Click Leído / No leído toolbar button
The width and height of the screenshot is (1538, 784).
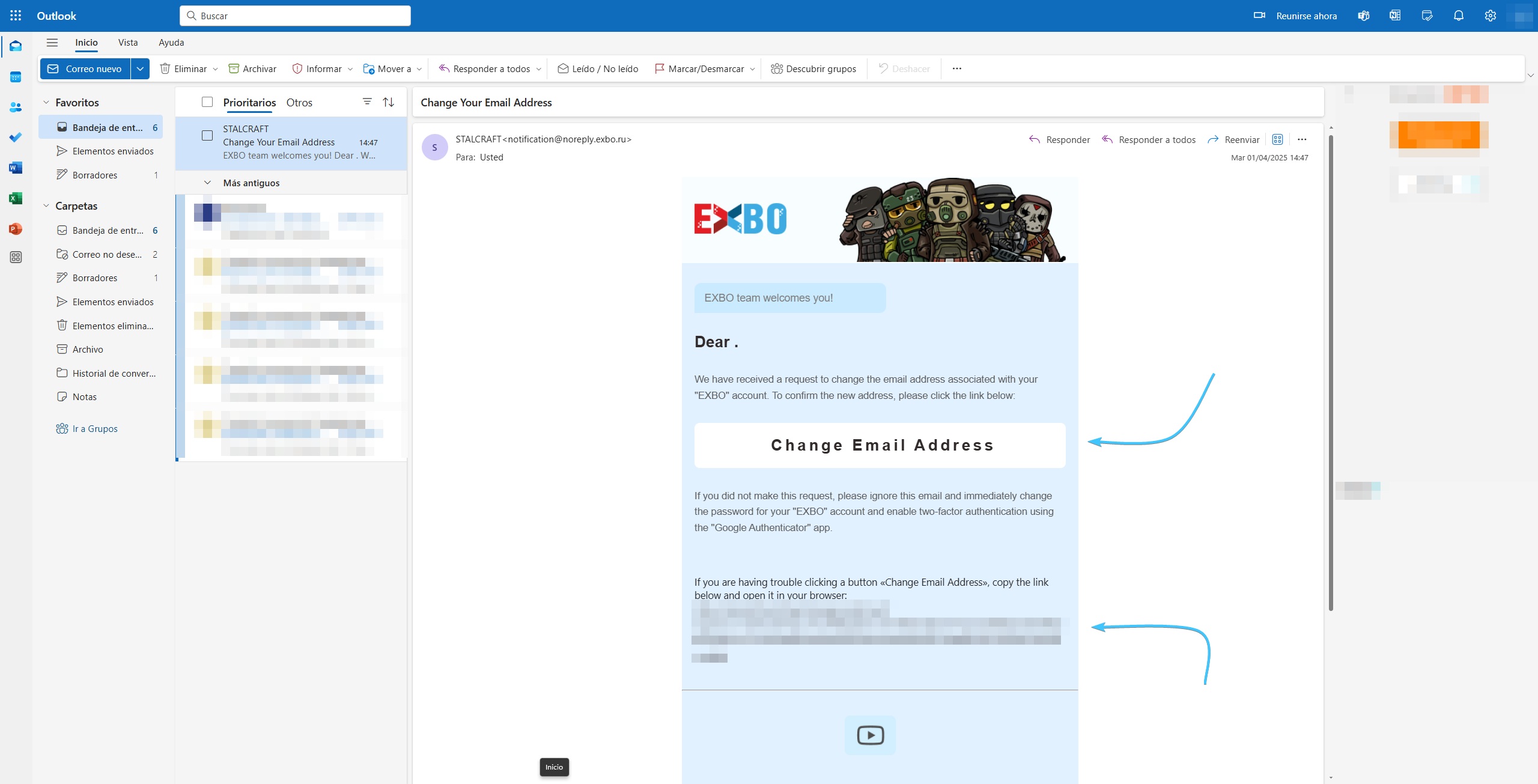click(598, 68)
